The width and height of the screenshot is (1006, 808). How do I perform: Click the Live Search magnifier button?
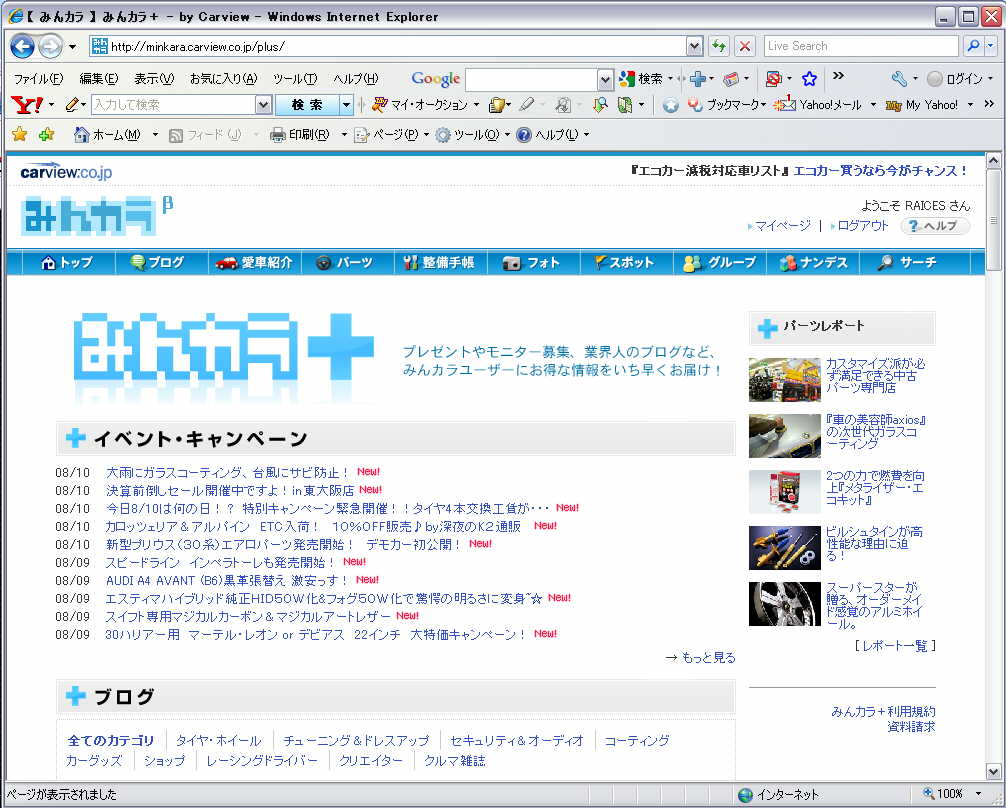coord(973,46)
